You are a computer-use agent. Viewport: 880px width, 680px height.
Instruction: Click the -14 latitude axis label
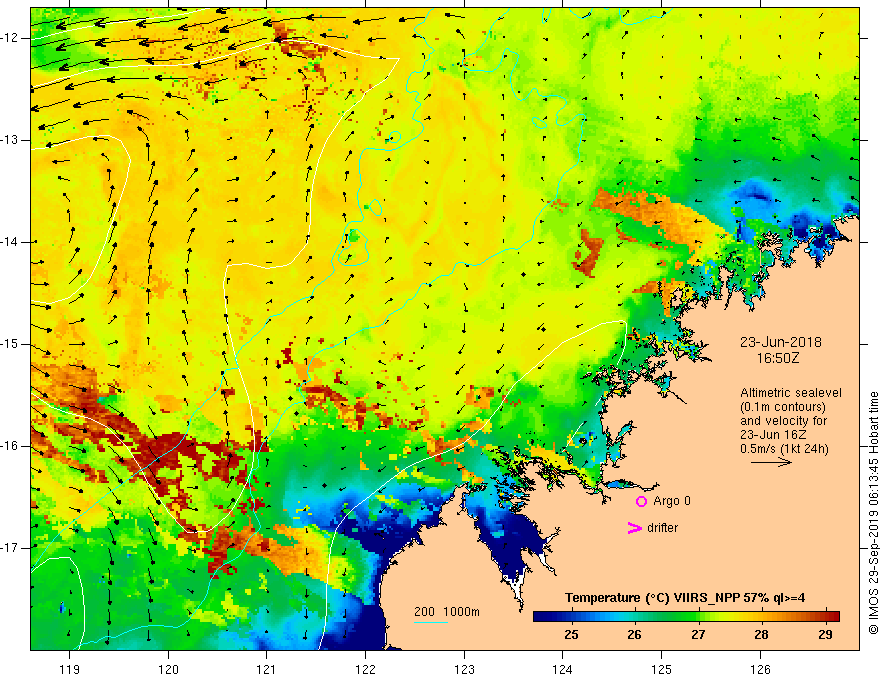tap(11, 242)
